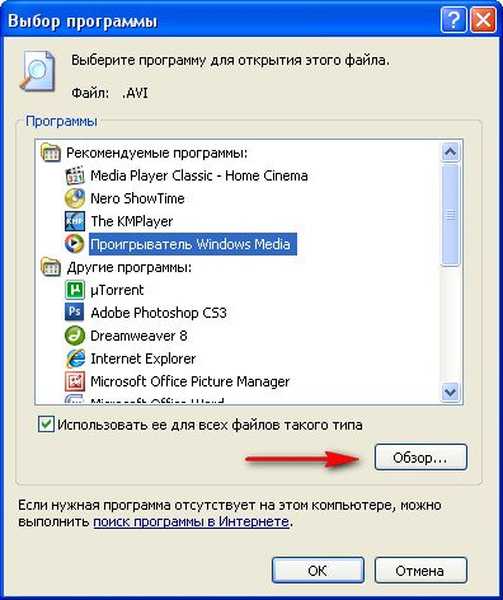This screenshot has height=600, width=503.
Task: Click the scroll-down arrow of programs list
Action: 450,392
